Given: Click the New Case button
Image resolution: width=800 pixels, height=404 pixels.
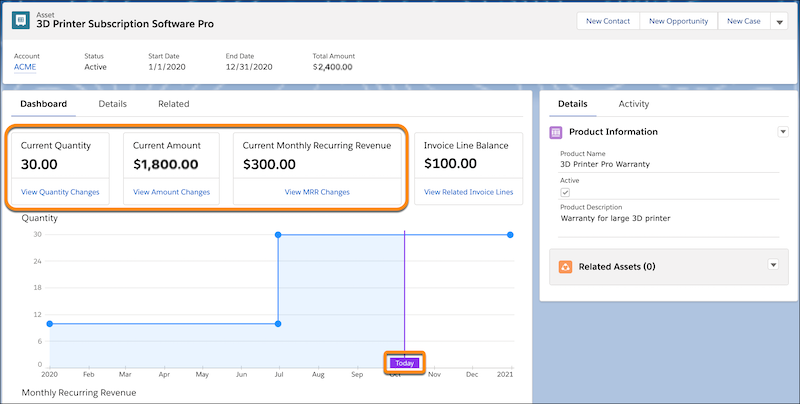Looking at the screenshot, I should click(743, 21).
